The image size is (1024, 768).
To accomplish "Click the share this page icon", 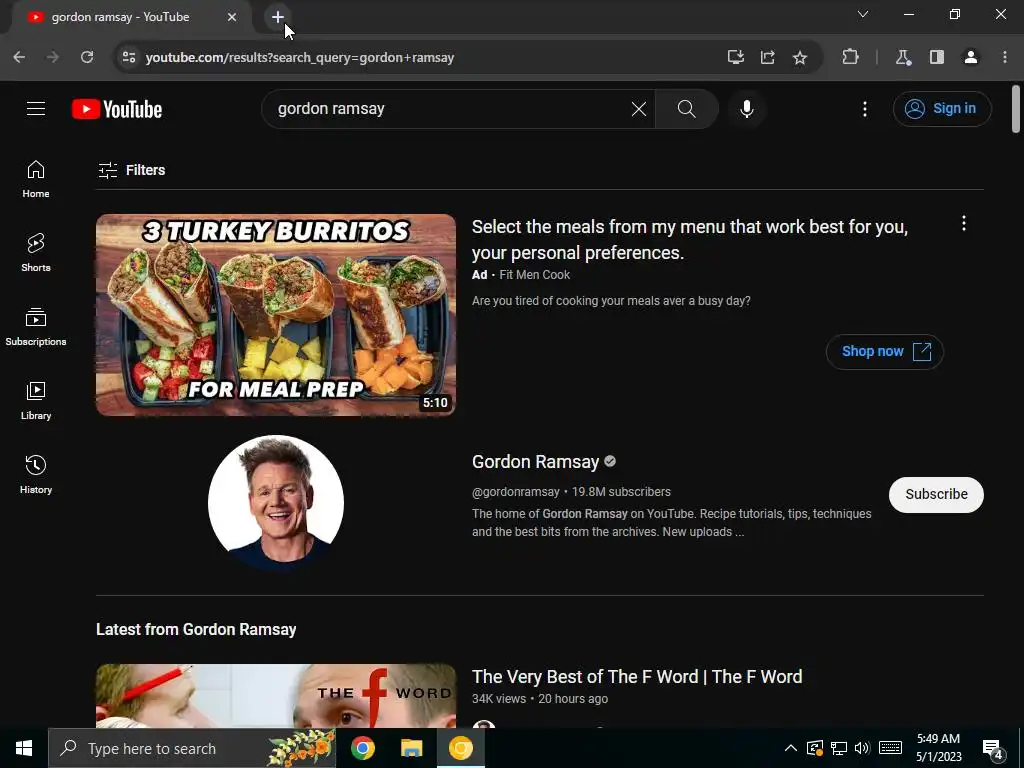I will 768,57.
